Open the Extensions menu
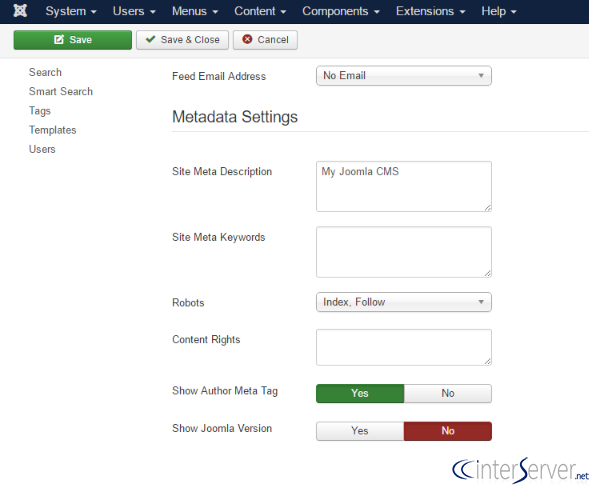This screenshot has width=589, height=486. coord(430,11)
